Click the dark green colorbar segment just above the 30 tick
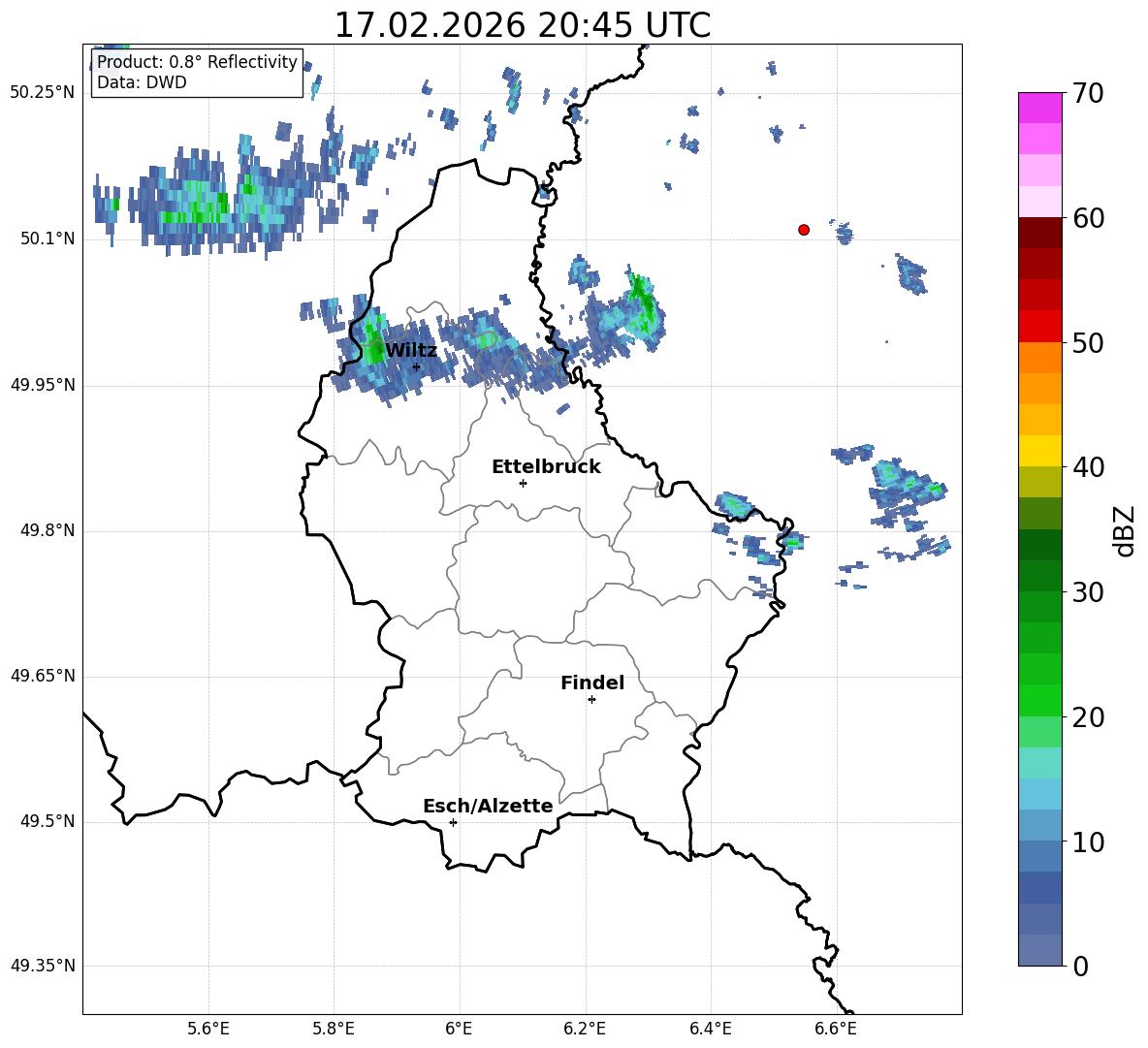 pyautogui.click(x=1039, y=576)
